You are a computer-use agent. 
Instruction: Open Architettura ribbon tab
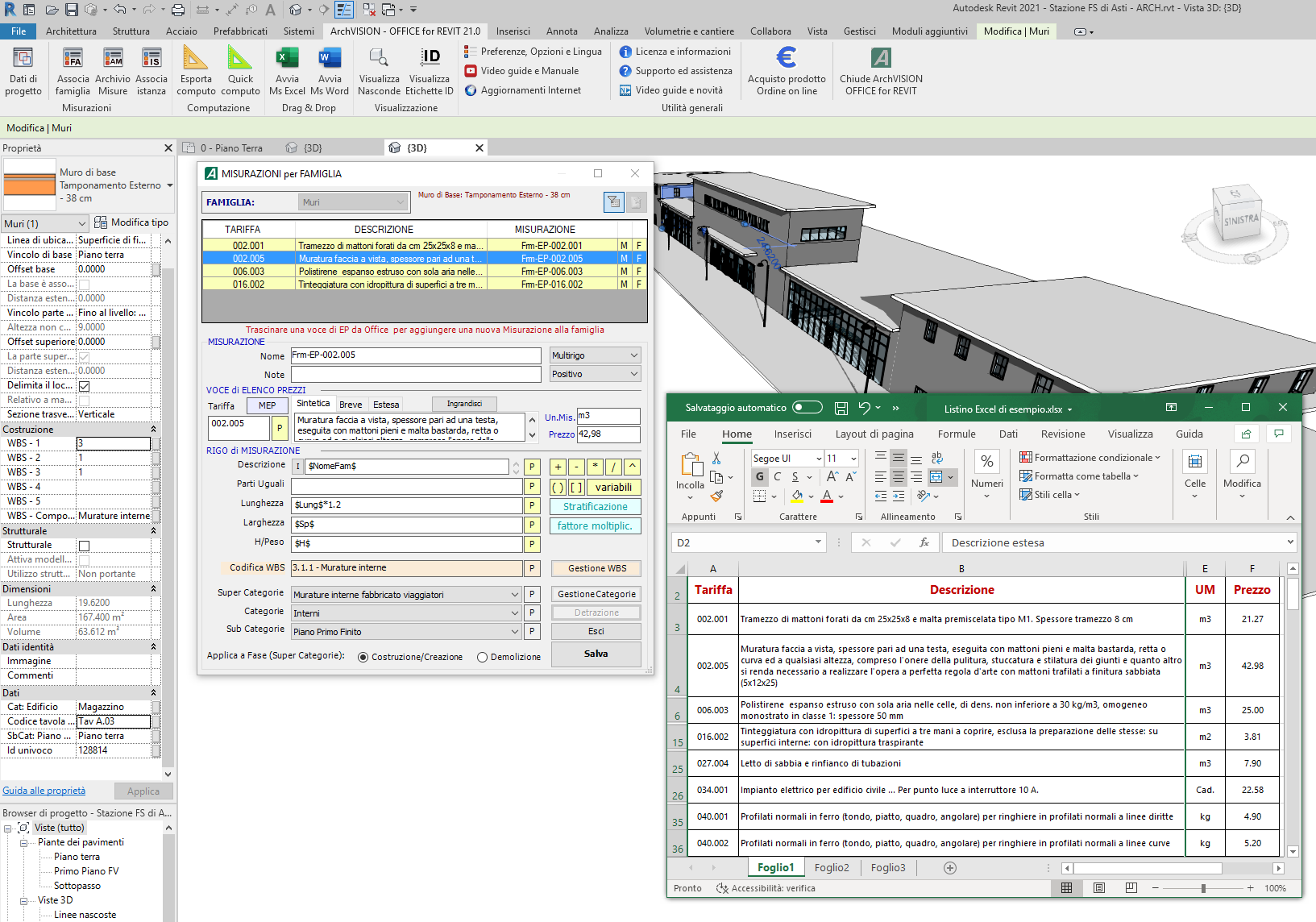tap(71, 31)
